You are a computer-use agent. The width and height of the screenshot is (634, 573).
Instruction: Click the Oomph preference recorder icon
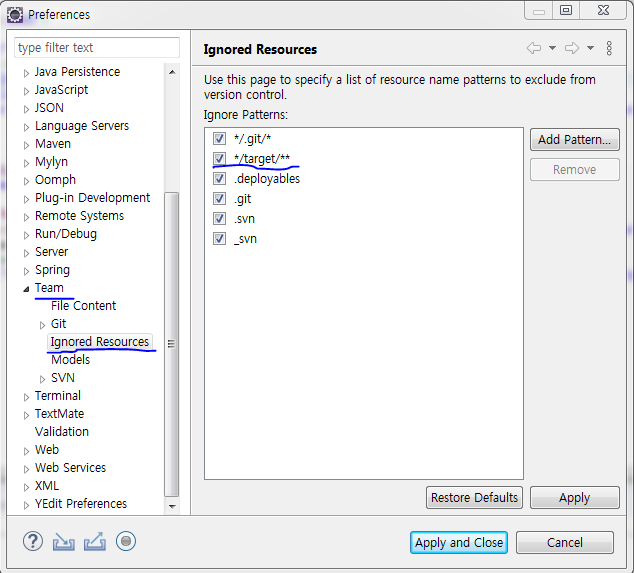coord(126,541)
